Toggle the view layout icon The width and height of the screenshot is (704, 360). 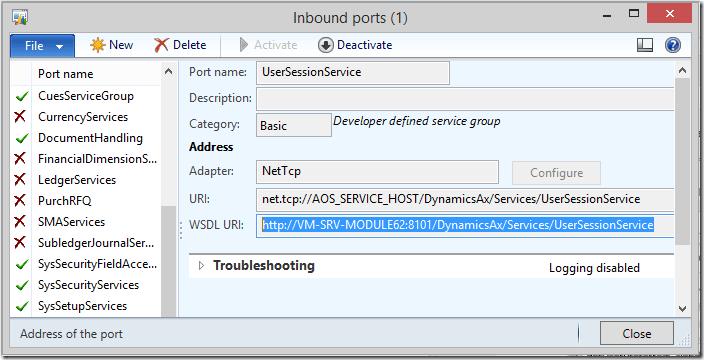(645, 45)
